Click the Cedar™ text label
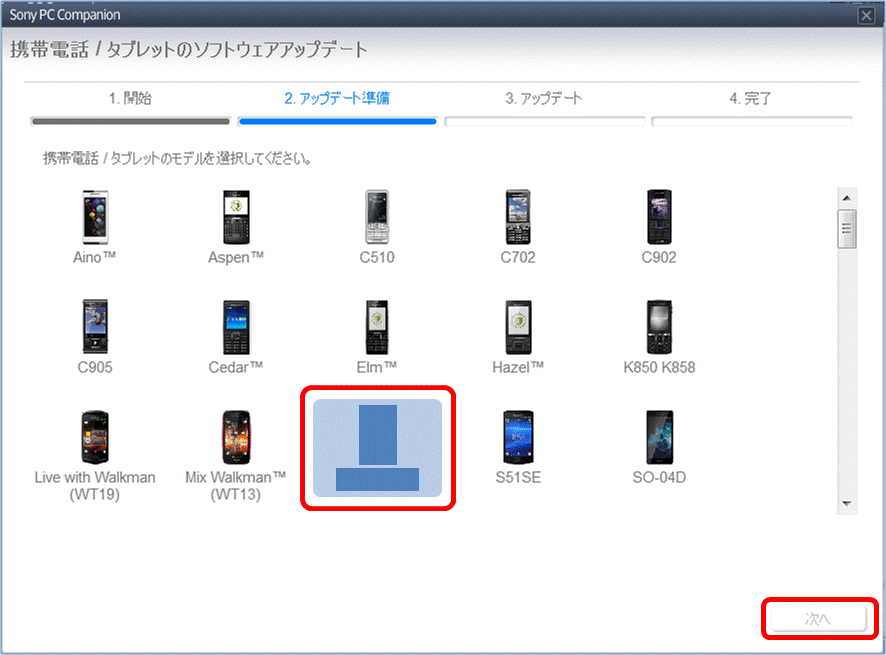 (236, 367)
